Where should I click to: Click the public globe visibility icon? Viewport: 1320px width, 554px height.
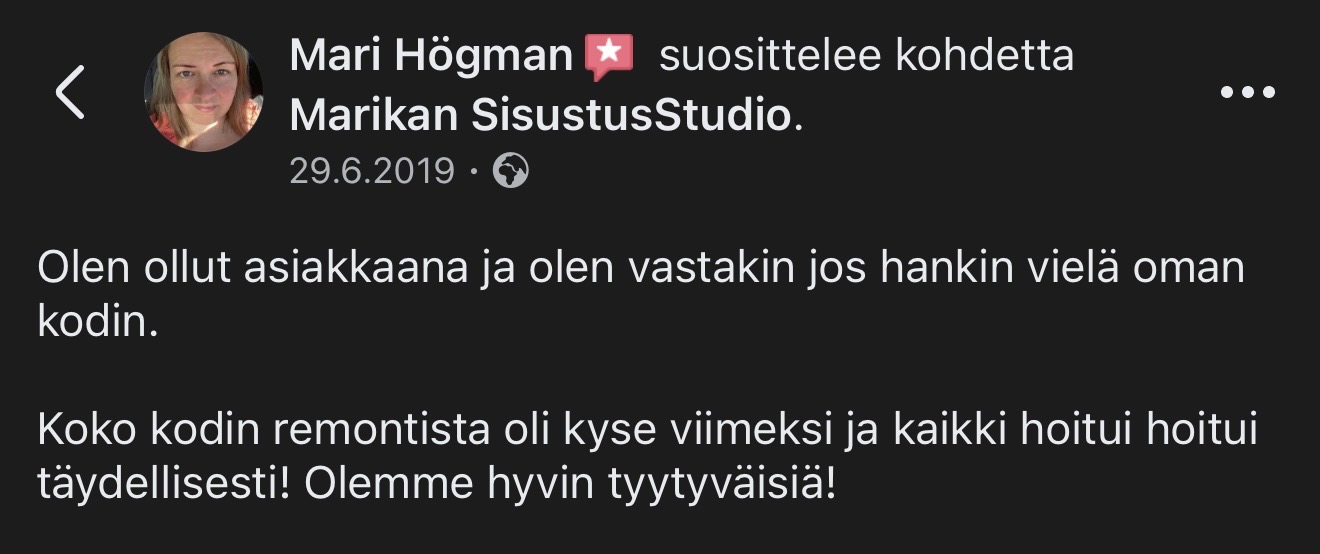click(x=511, y=171)
